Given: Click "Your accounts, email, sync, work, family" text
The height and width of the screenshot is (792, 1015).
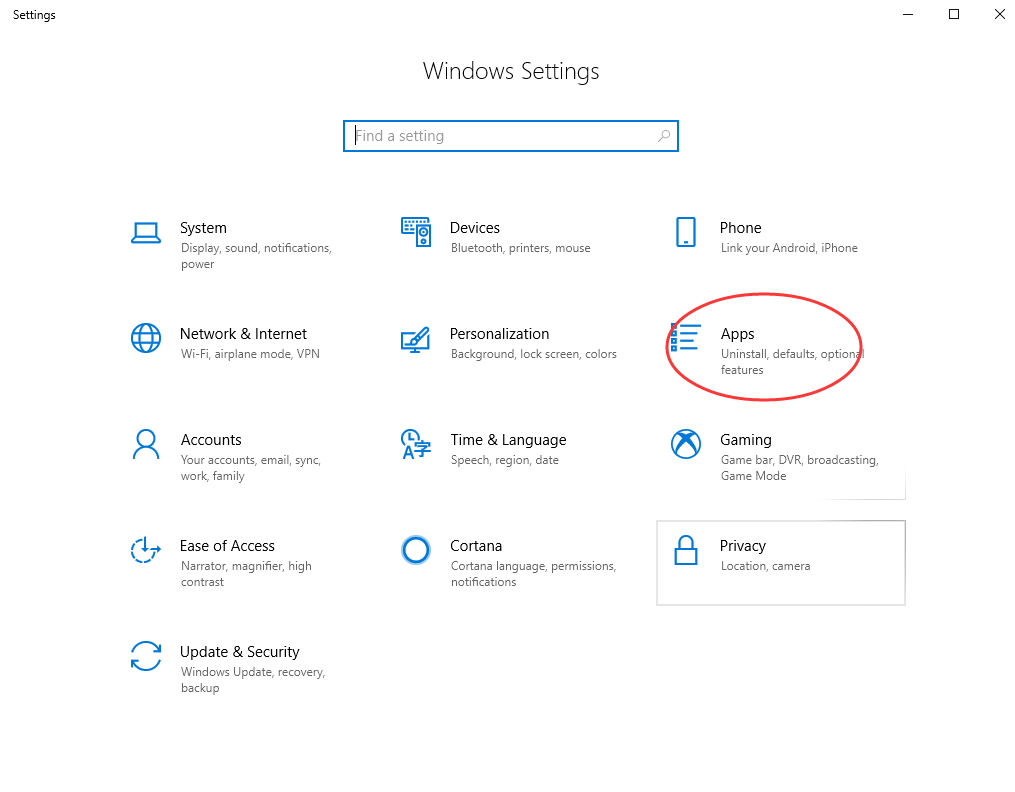Looking at the screenshot, I should [x=251, y=468].
